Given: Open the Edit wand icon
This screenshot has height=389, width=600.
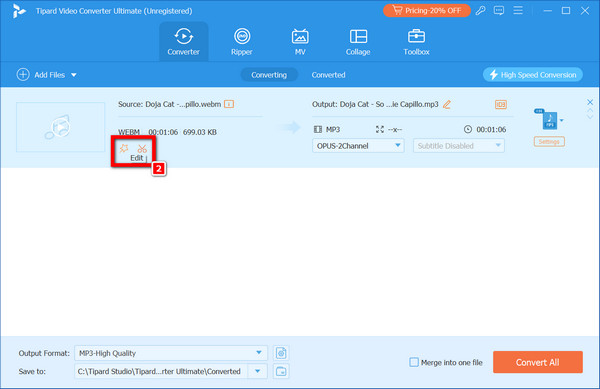Looking at the screenshot, I should point(124,148).
